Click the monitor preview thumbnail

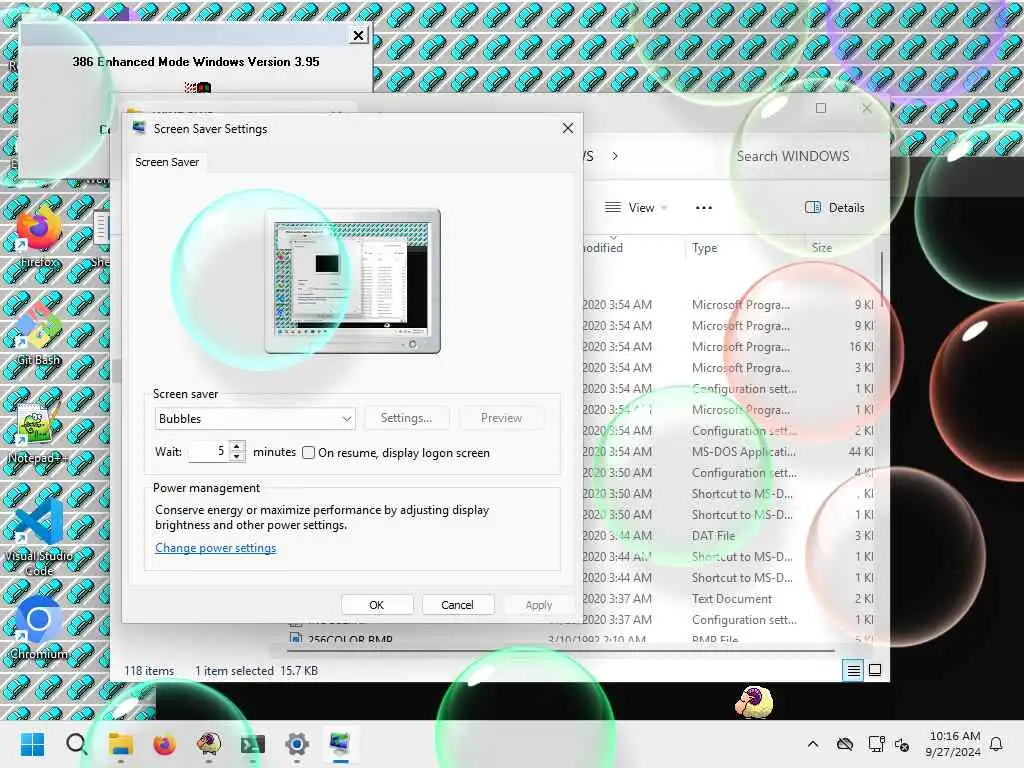(x=353, y=281)
